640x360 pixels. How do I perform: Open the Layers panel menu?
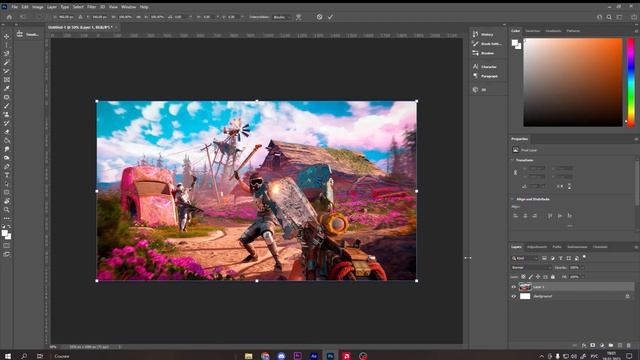click(636, 247)
